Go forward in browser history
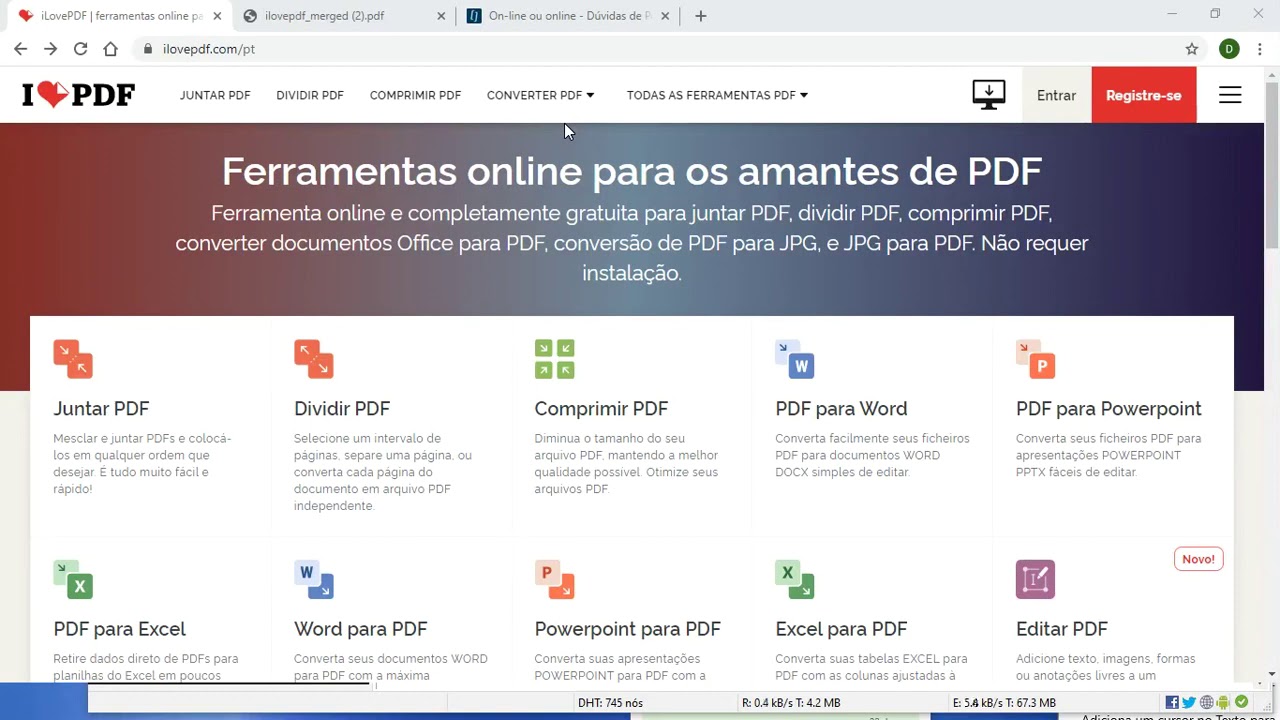Viewport: 1280px width, 720px height. pos(50,49)
